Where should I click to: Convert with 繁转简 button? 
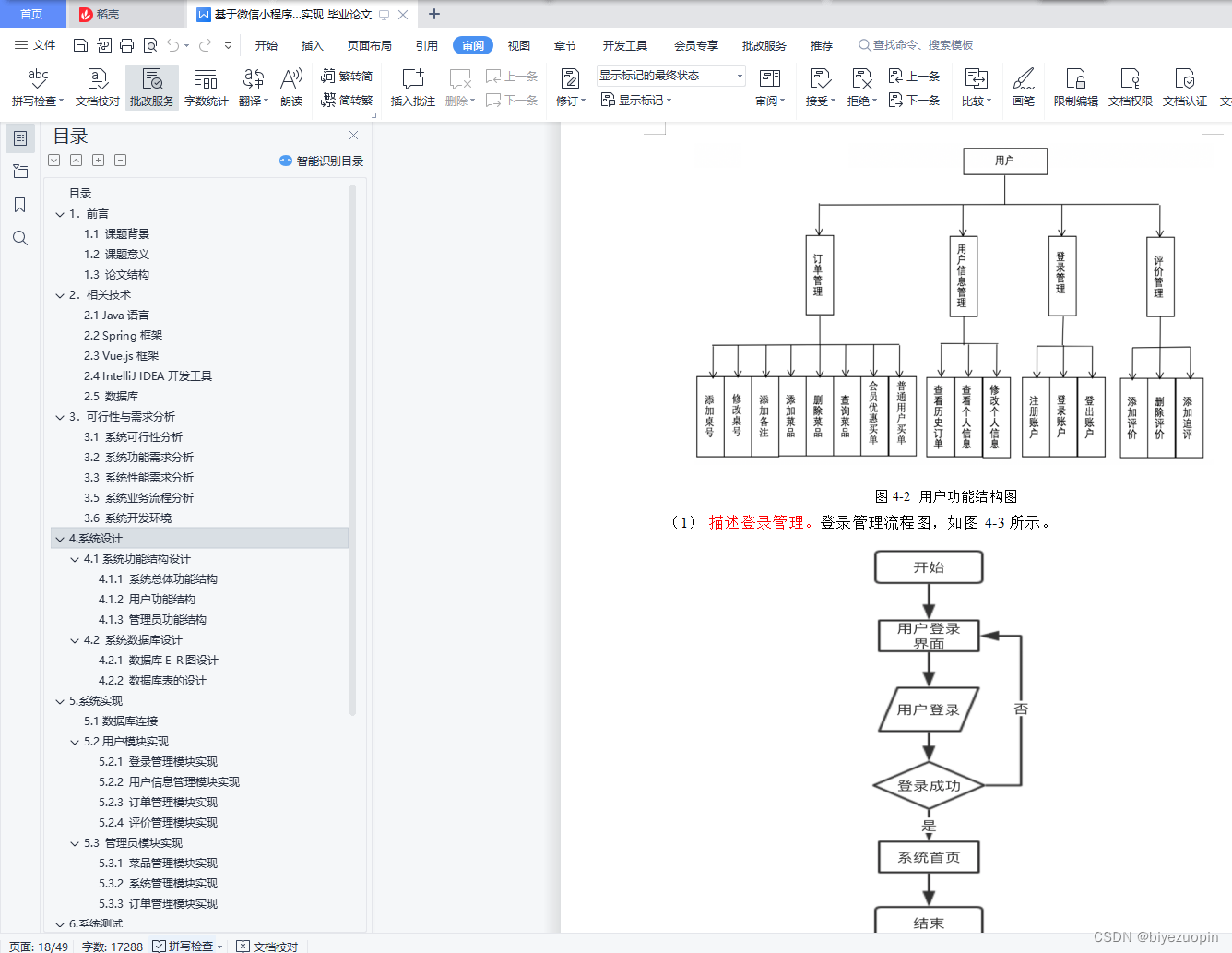[x=347, y=77]
